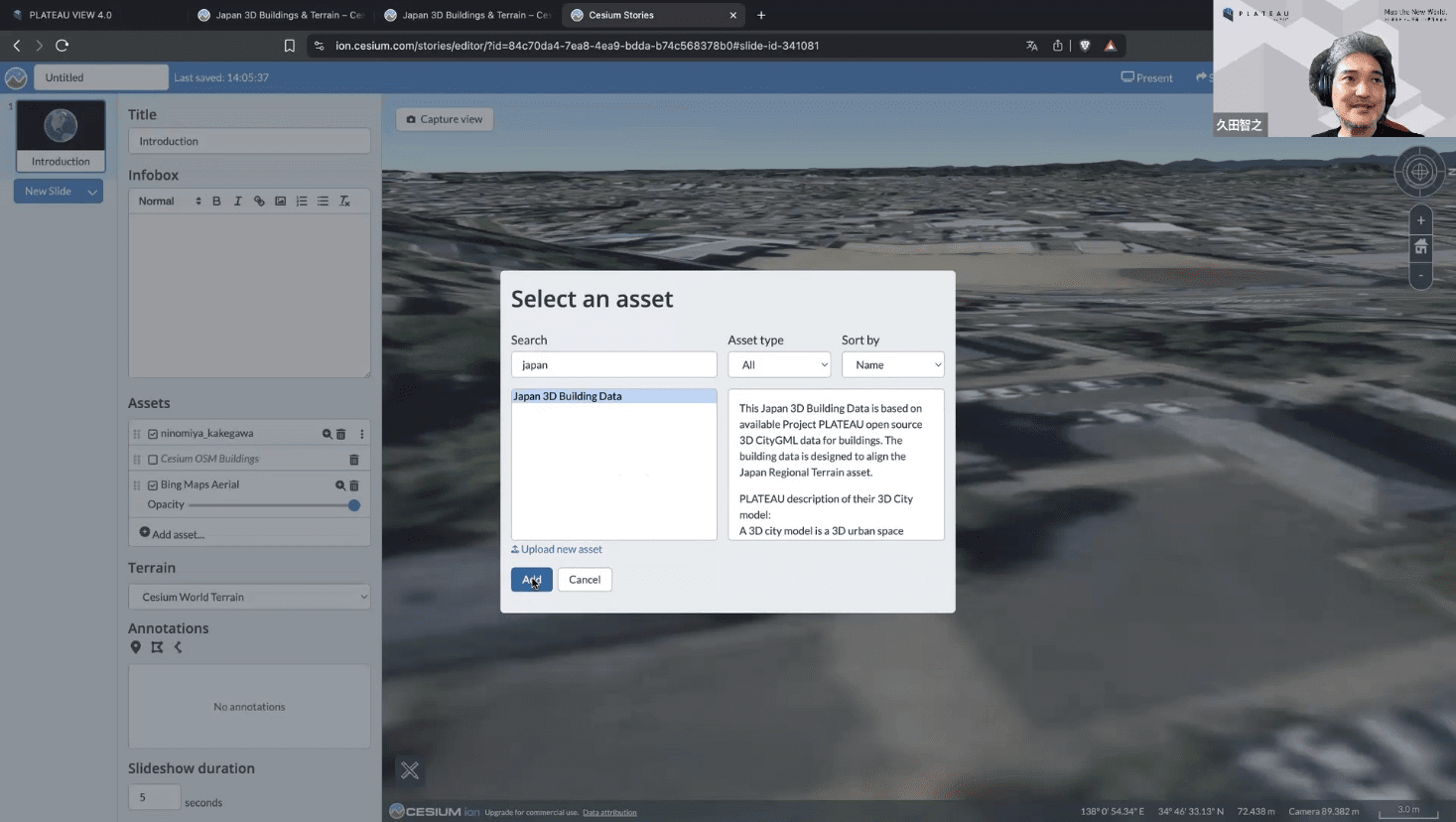The image size is (1456, 822).
Task: Zoom to the ninomiya_kakegawa asset
Action: tap(327, 434)
